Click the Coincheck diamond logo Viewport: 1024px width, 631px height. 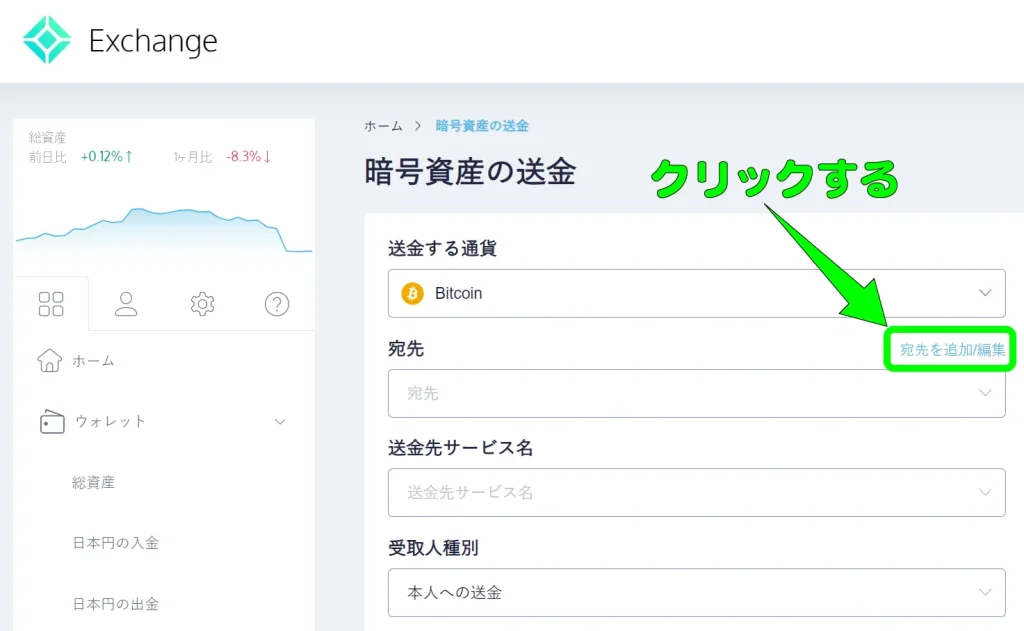pyautogui.click(x=46, y=40)
